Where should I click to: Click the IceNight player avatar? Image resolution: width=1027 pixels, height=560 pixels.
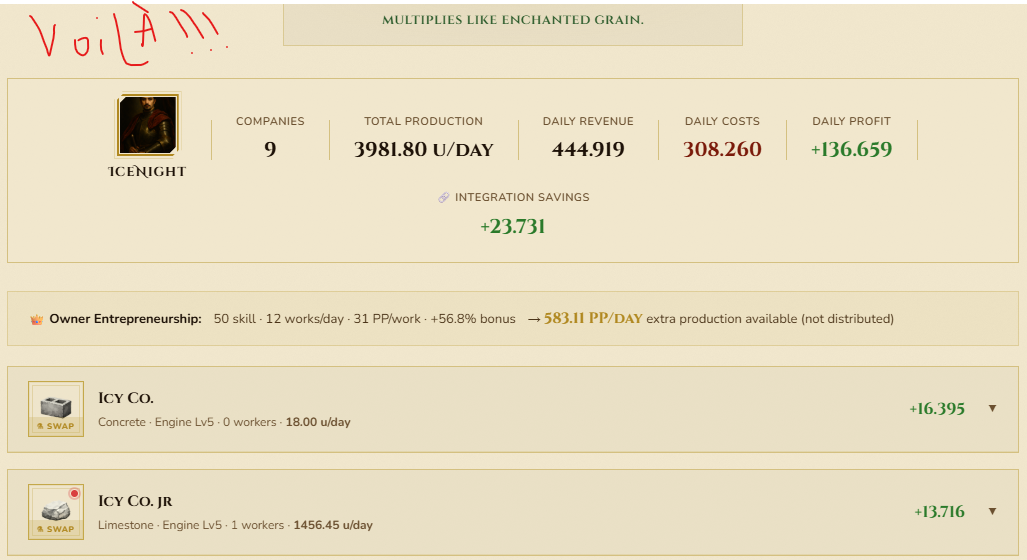pyautogui.click(x=147, y=125)
